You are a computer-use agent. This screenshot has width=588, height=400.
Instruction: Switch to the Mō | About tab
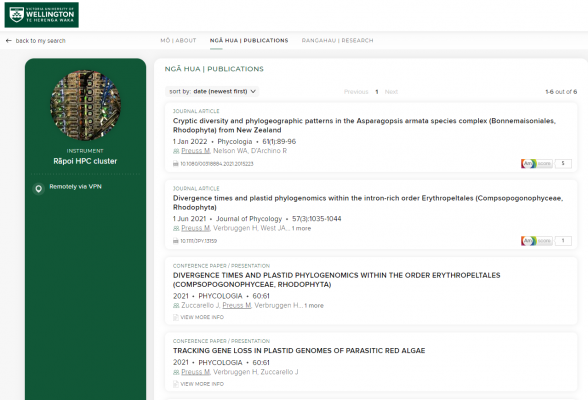click(178, 40)
